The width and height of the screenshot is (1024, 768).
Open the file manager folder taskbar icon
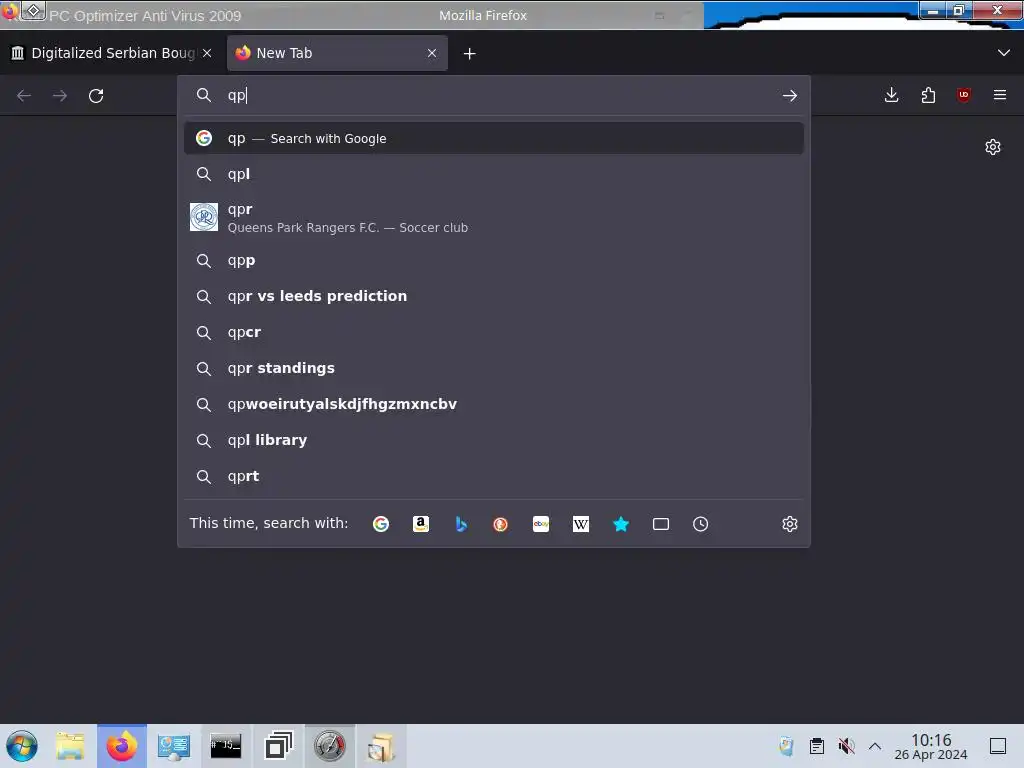tap(70, 746)
